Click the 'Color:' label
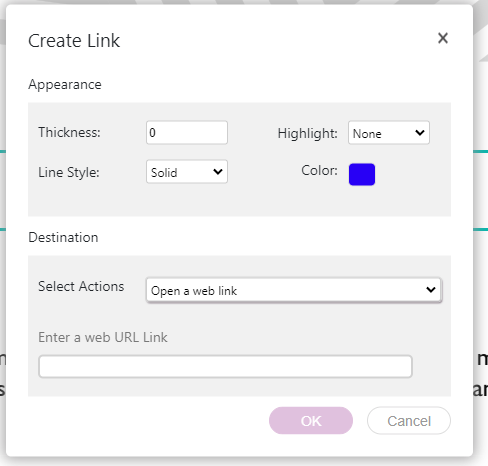The width and height of the screenshot is (488, 466). (x=319, y=171)
